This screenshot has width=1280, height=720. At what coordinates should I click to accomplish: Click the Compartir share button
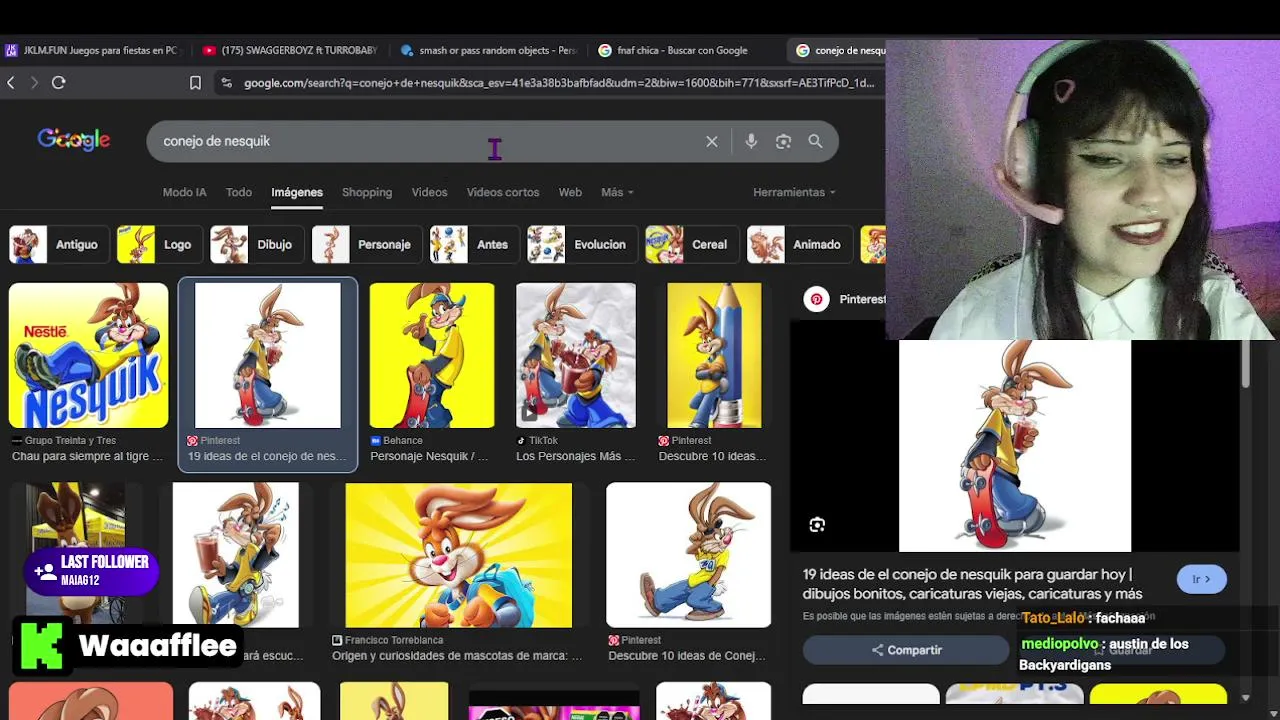click(x=906, y=650)
